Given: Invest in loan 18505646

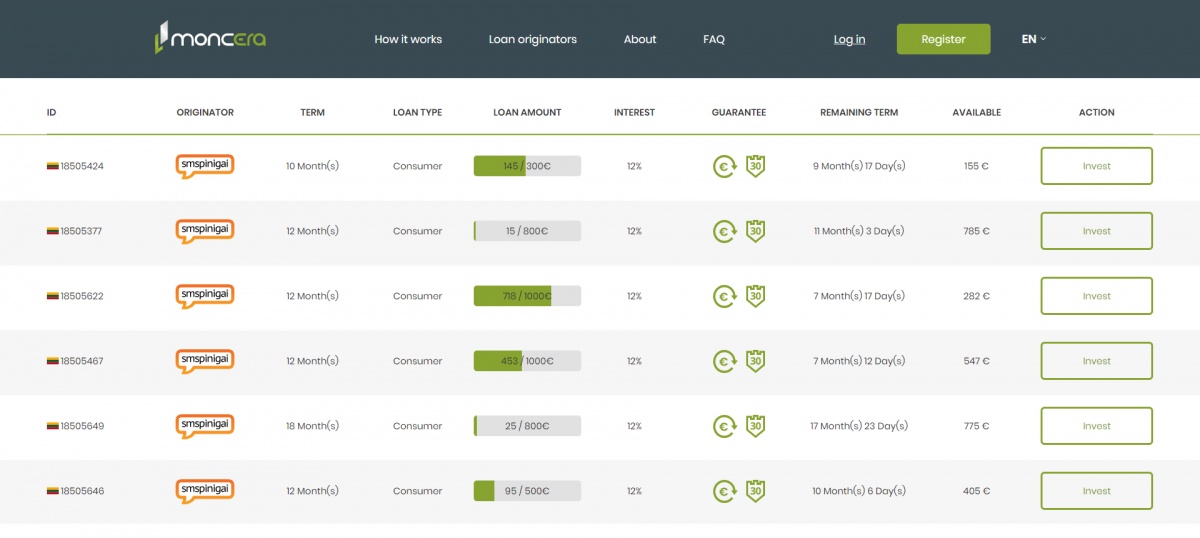Looking at the screenshot, I should [1097, 491].
